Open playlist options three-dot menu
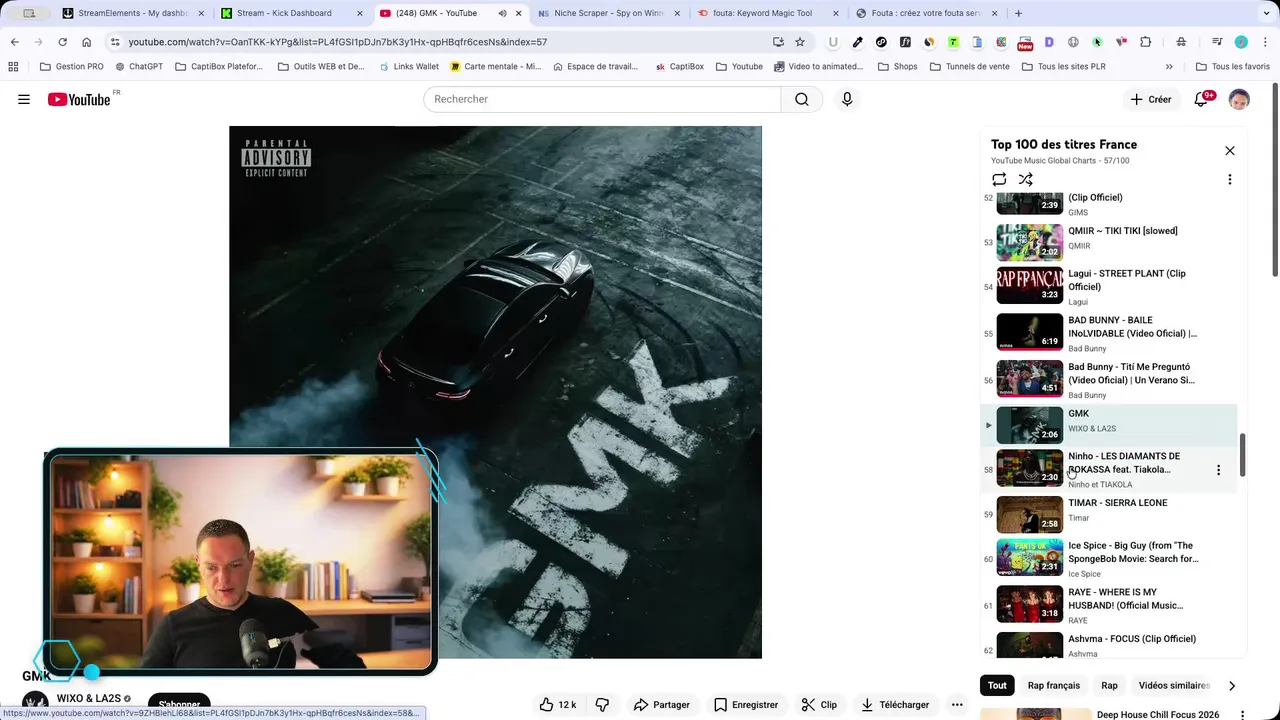This screenshot has height=720, width=1280. point(1230,180)
